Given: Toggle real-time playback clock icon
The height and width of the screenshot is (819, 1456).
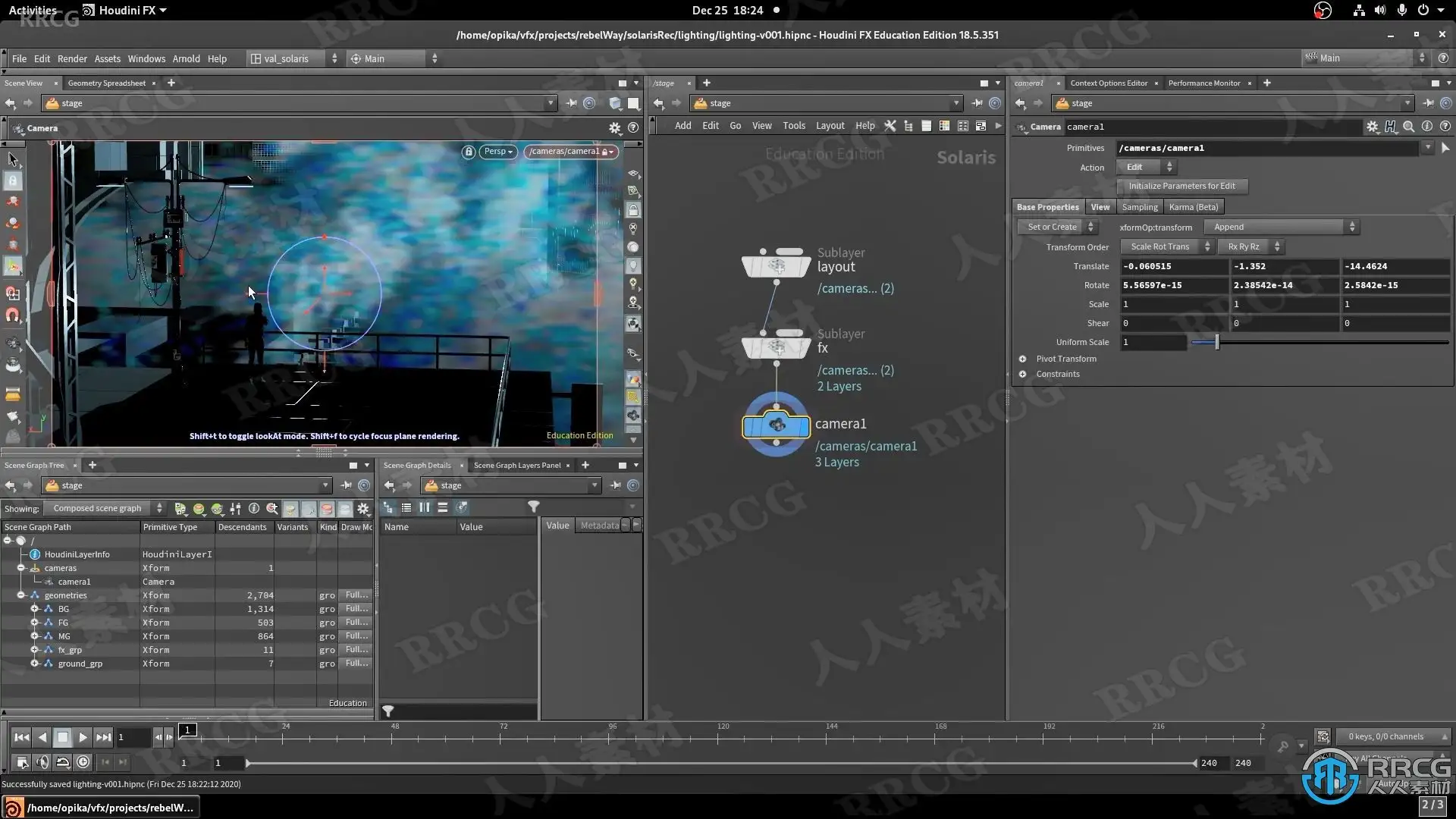Looking at the screenshot, I should [x=83, y=762].
